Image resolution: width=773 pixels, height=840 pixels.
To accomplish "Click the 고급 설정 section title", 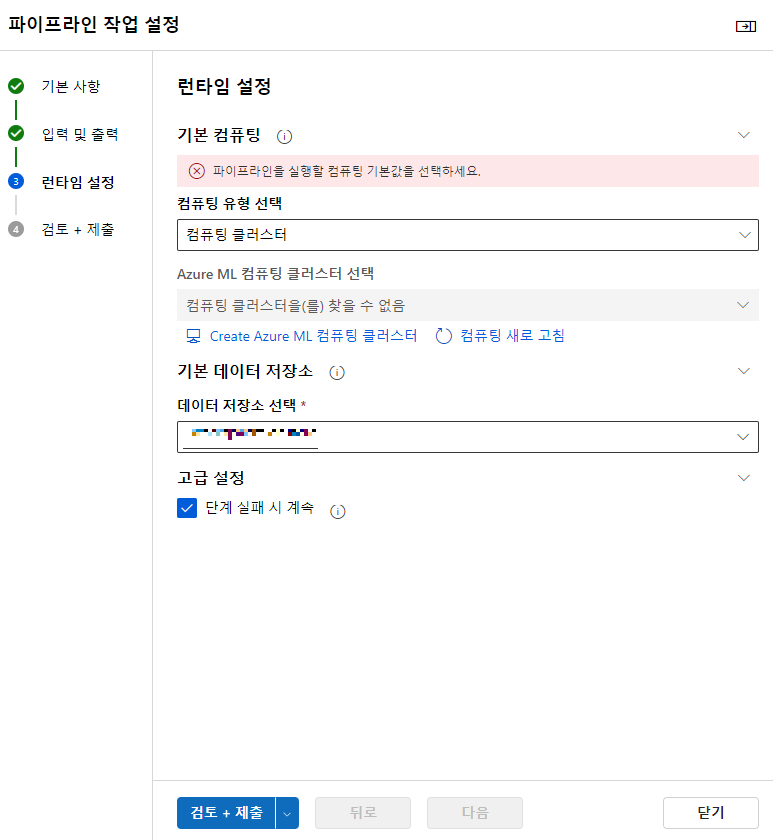I will pyautogui.click(x=211, y=478).
